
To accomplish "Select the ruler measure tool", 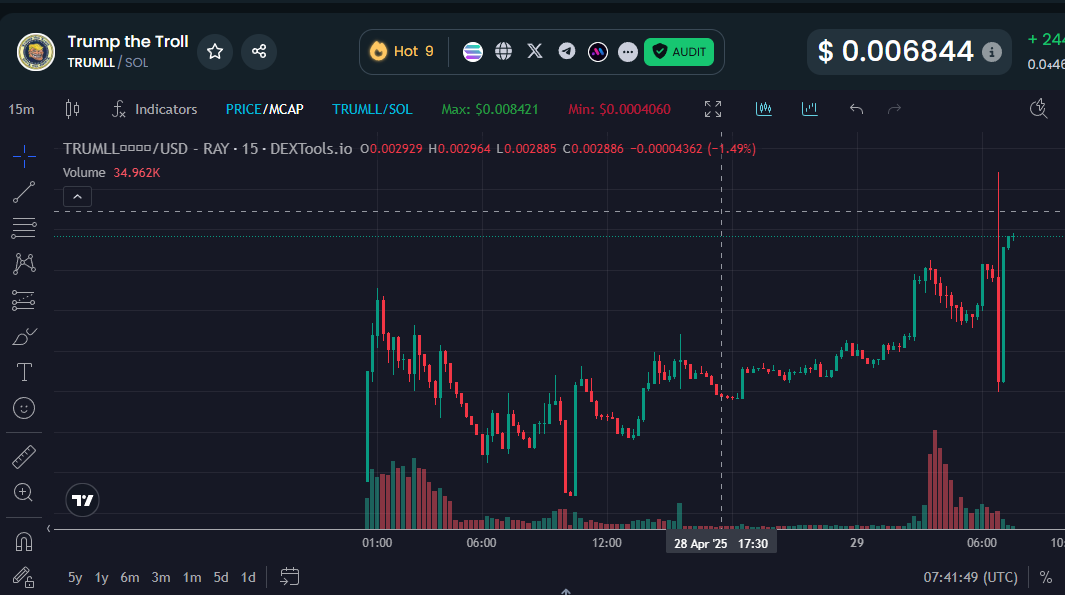I will pyautogui.click(x=24, y=457).
